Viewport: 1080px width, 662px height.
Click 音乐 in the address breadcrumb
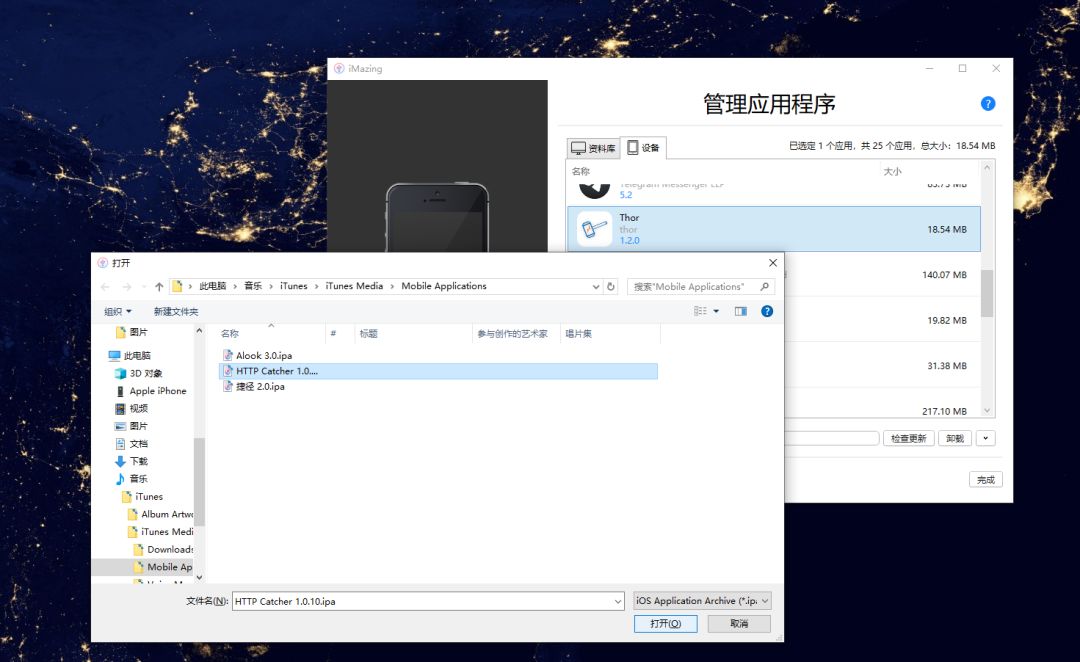253,286
